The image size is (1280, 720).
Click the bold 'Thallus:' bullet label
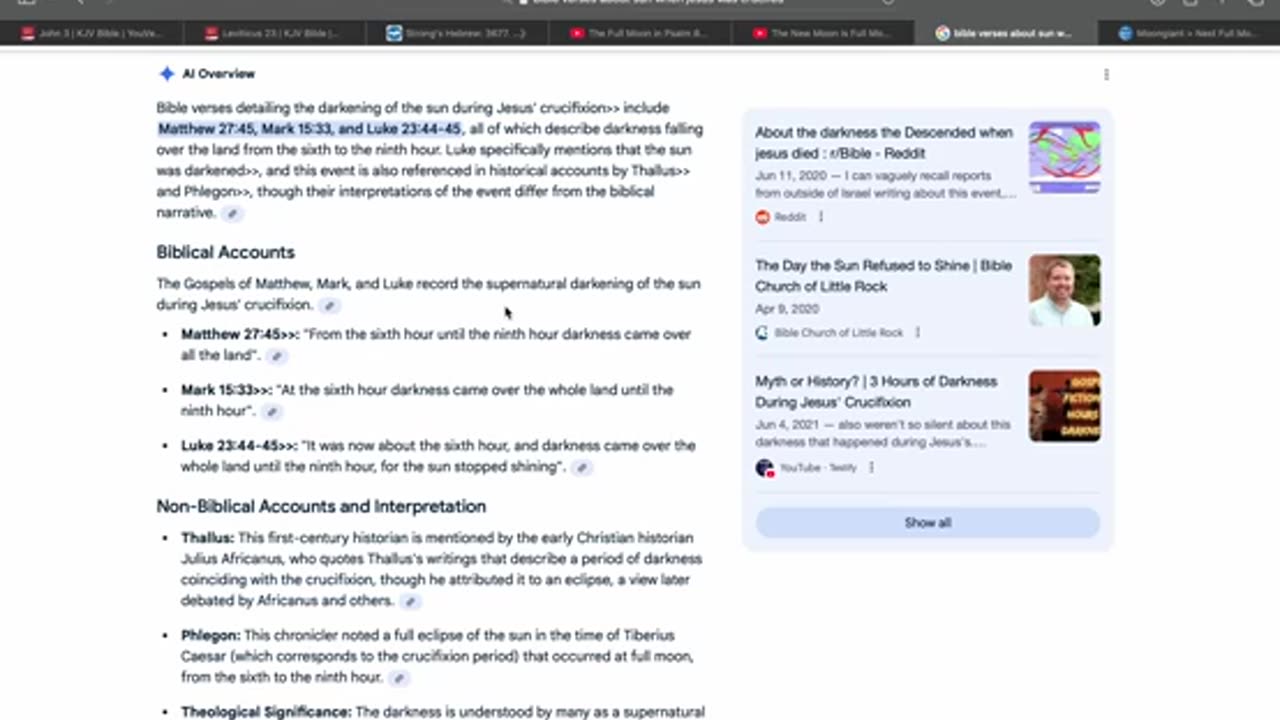[207, 538]
